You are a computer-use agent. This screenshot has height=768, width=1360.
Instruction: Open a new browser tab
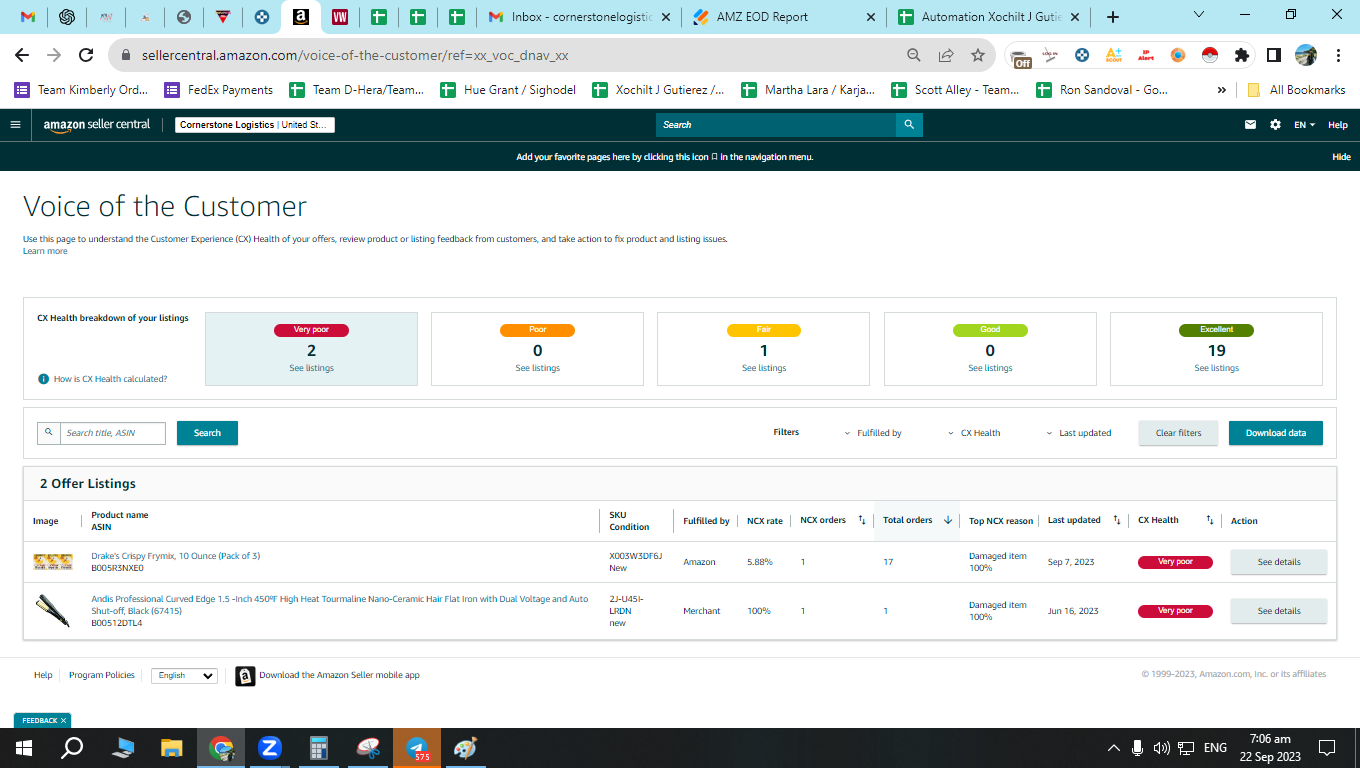pos(1113,17)
